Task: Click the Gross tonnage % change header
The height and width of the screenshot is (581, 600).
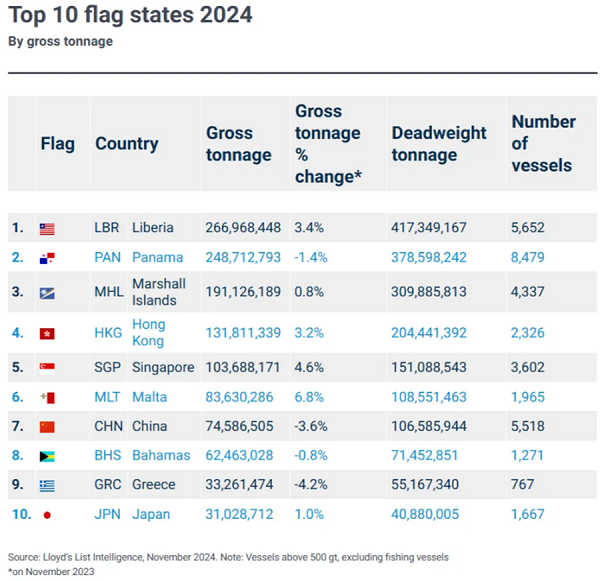Action: coord(327,143)
